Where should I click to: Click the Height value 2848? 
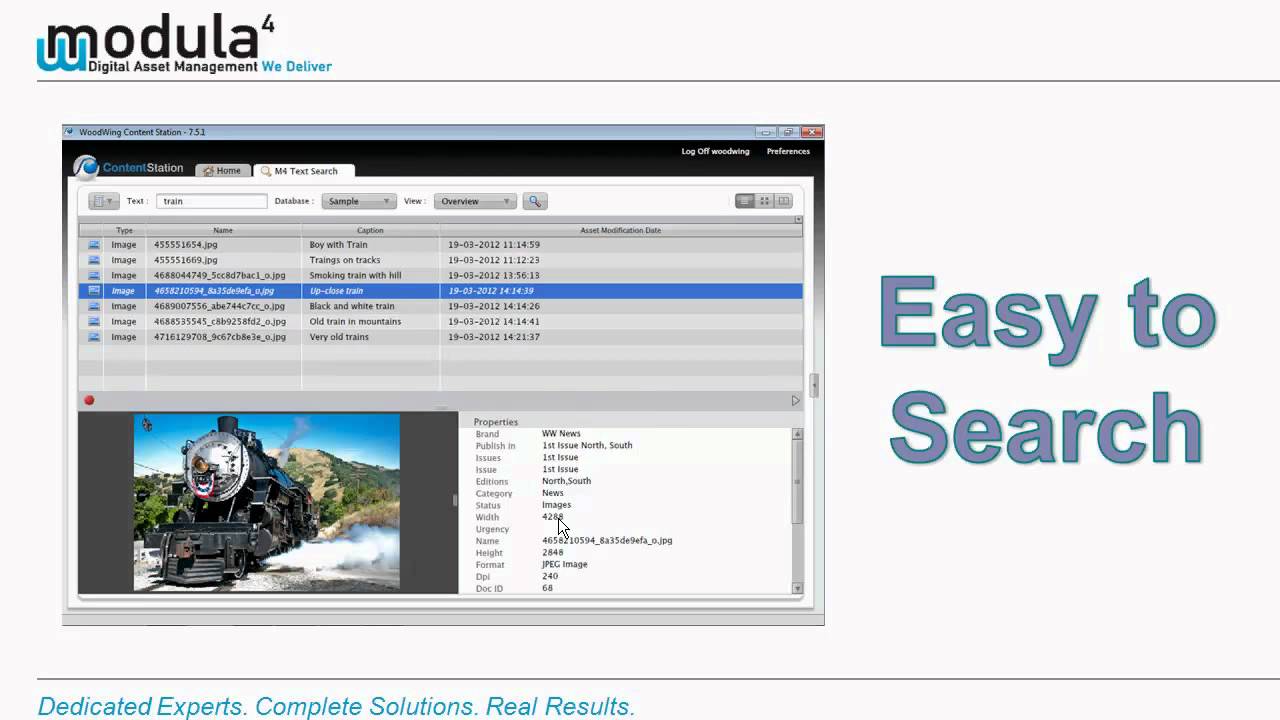coord(553,552)
